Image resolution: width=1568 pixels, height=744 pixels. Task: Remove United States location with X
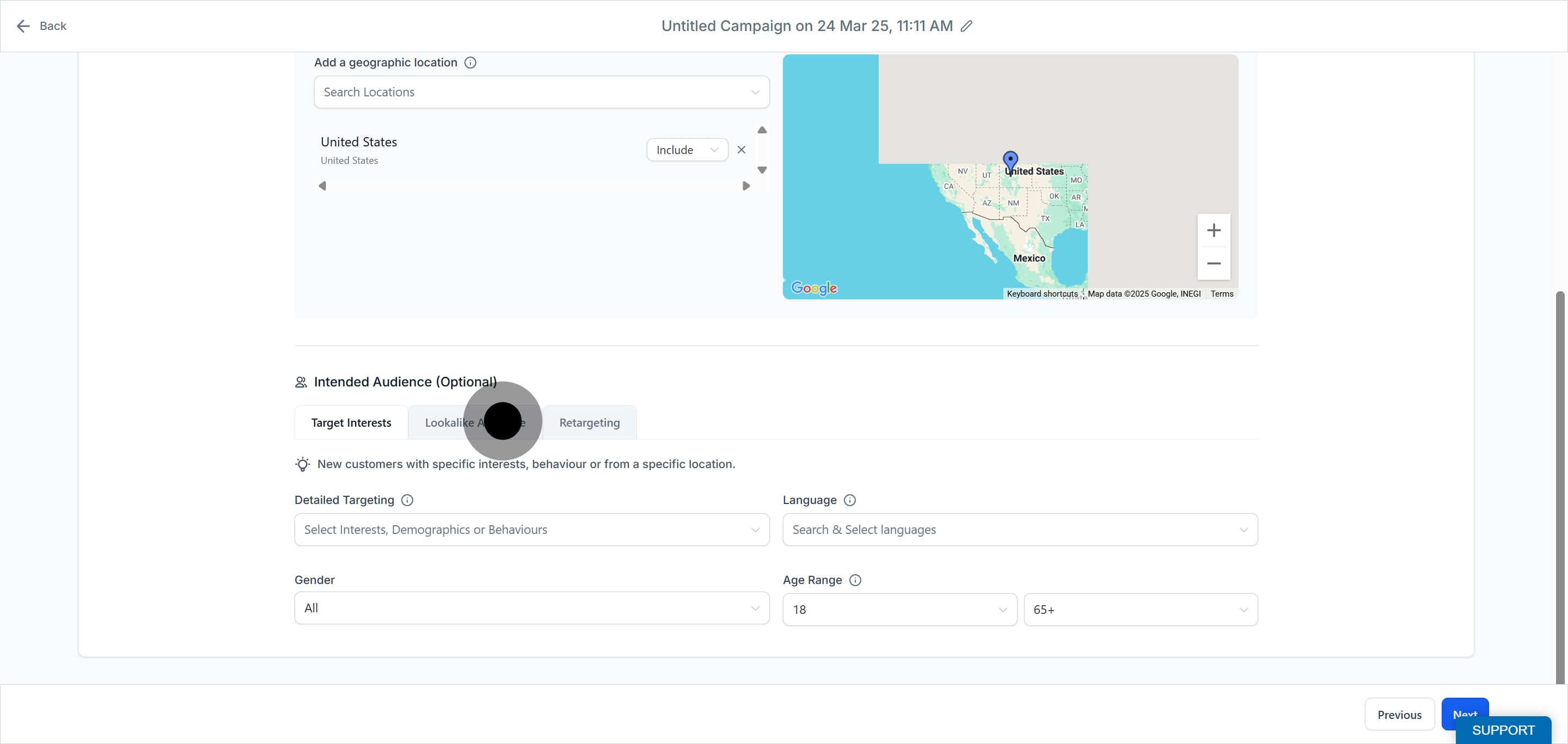tap(742, 150)
